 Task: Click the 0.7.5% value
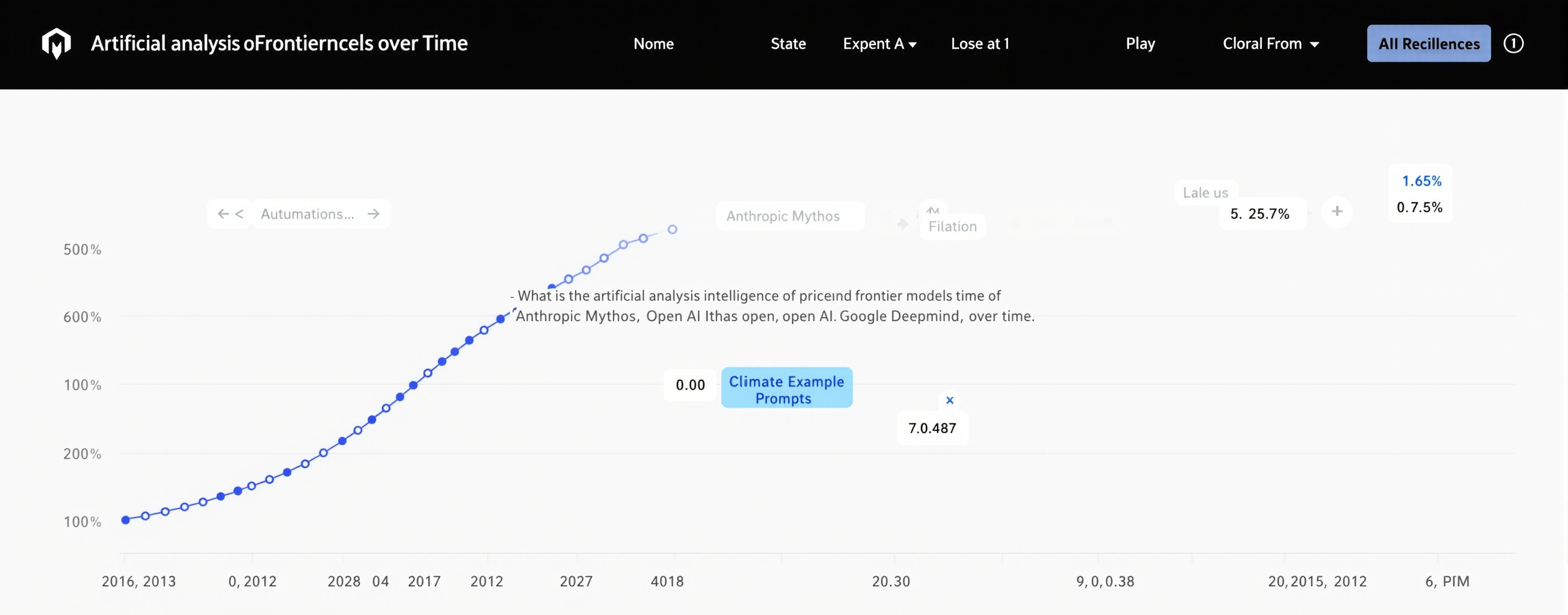1419,207
